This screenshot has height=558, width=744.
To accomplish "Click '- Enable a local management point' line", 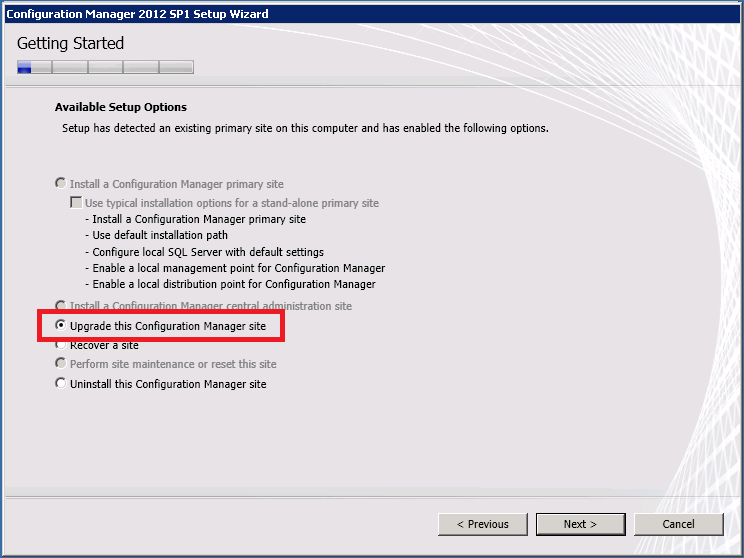I will pyautogui.click(x=235, y=269).
